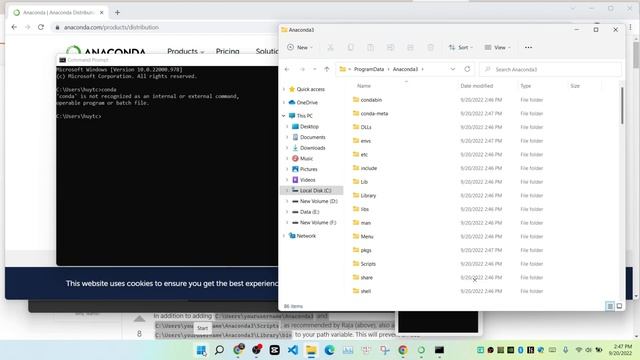The image size is (640, 360).
Task: Select Data (E:) drive
Action: point(309,212)
